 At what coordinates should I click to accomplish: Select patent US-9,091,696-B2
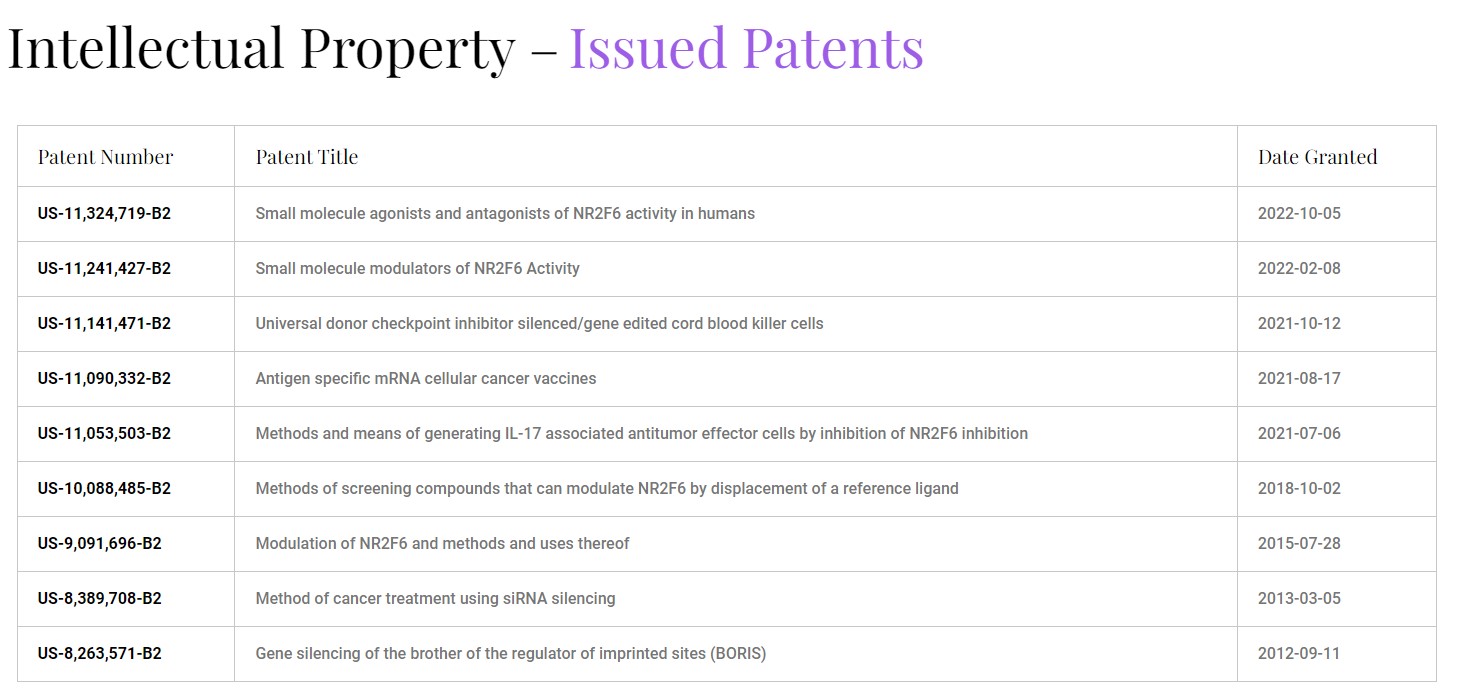[100, 543]
